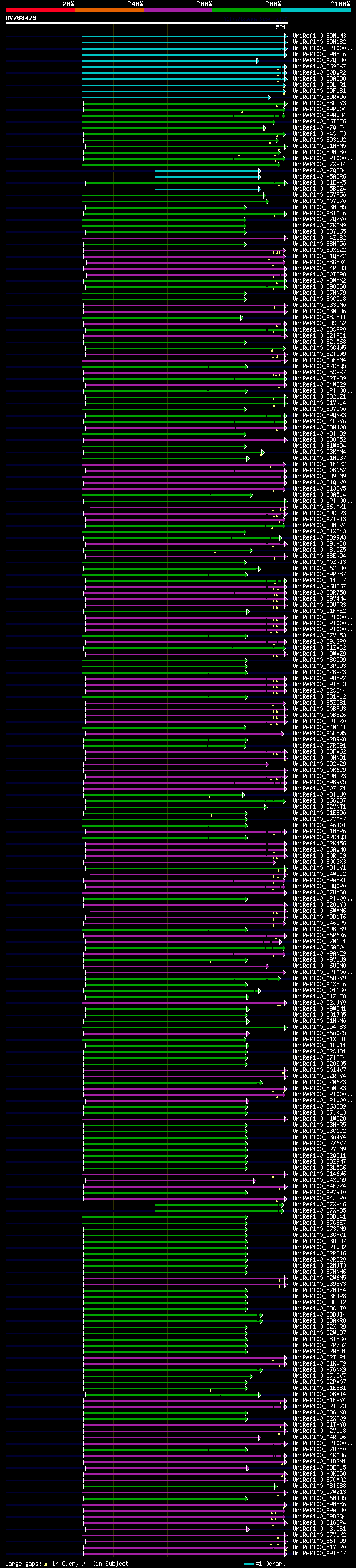Screen dimensions: 356x1568
Task: Select UniRef100_C6TEE6 in the hit list
Action: (x=319, y=122)
